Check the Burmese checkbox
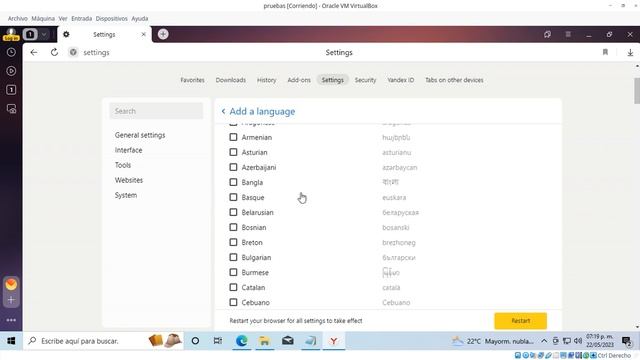Viewport: 640px width, 360px height. pos(233,272)
